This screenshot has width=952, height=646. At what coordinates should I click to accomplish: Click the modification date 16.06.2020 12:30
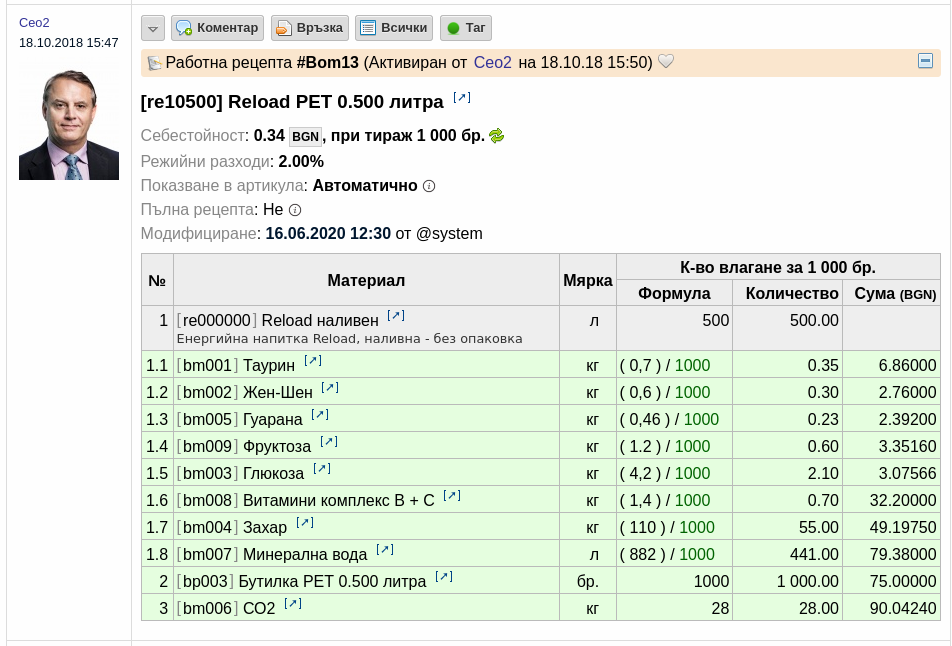pos(328,234)
